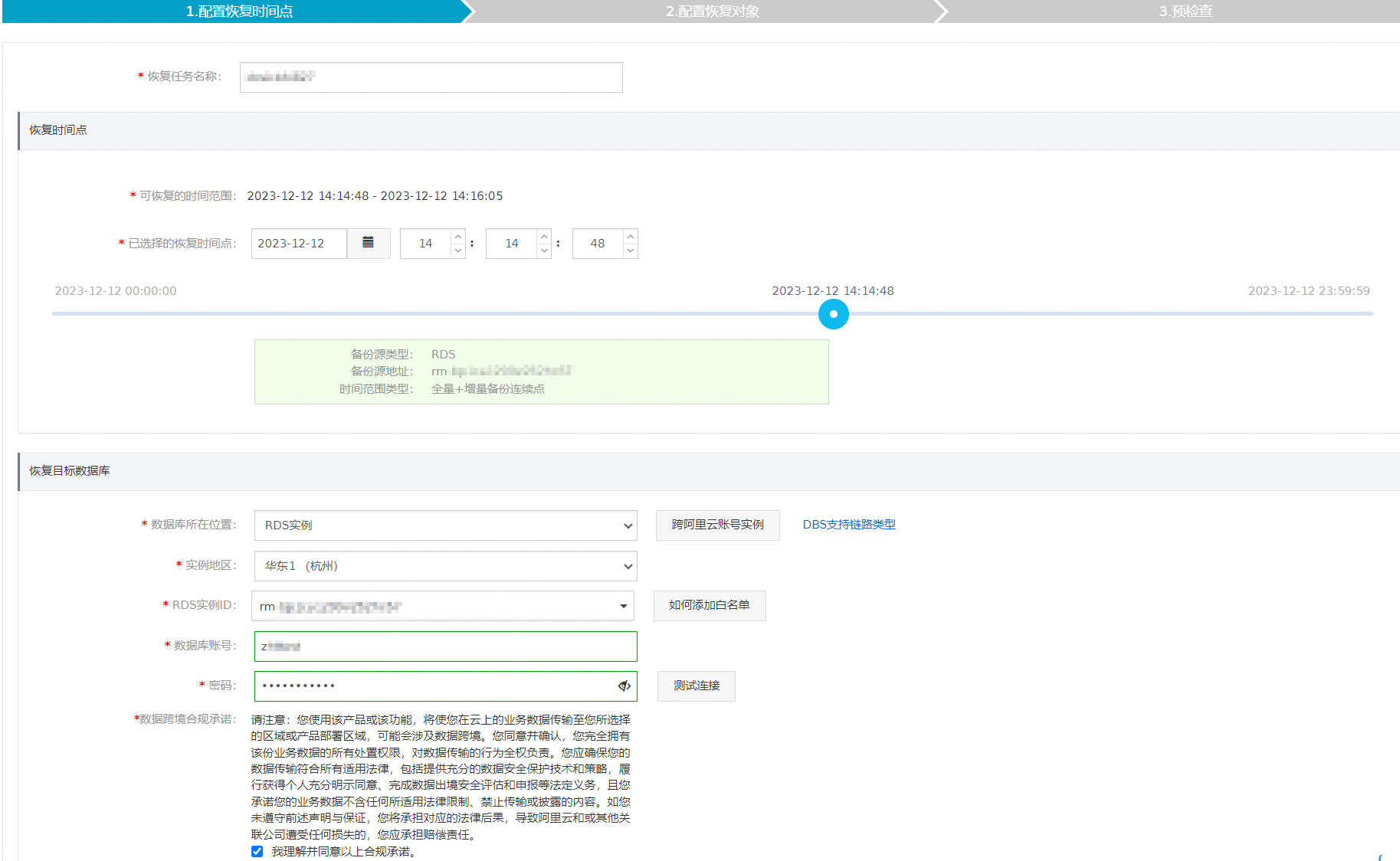This screenshot has width=1400, height=861.
Task: Decrease the seconds value with down arrow
Action: tap(630, 250)
